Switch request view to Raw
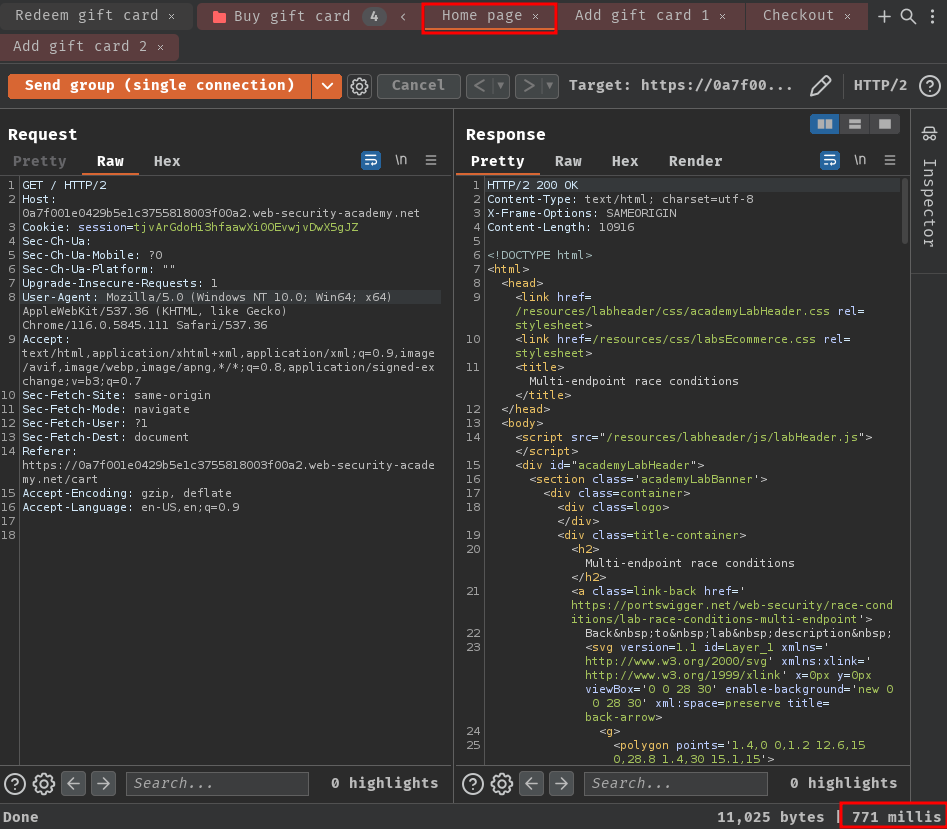This screenshot has height=829, width=947. [110, 161]
